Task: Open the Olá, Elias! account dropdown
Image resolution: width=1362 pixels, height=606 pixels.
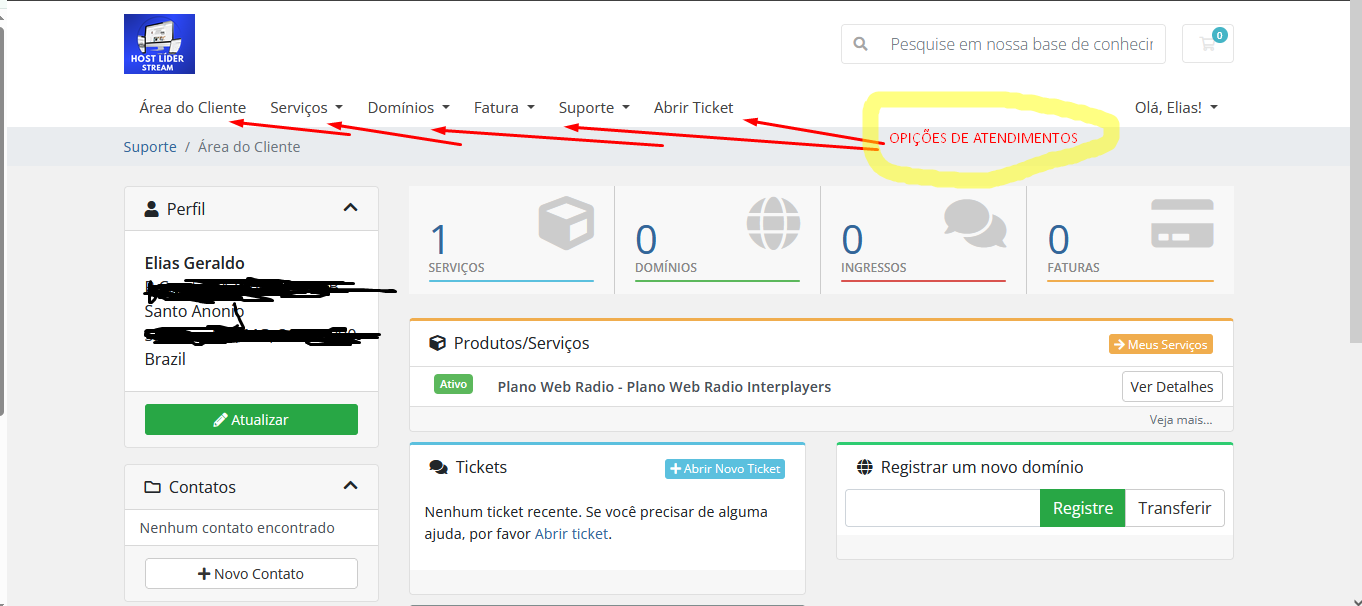Action: click(1175, 107)
